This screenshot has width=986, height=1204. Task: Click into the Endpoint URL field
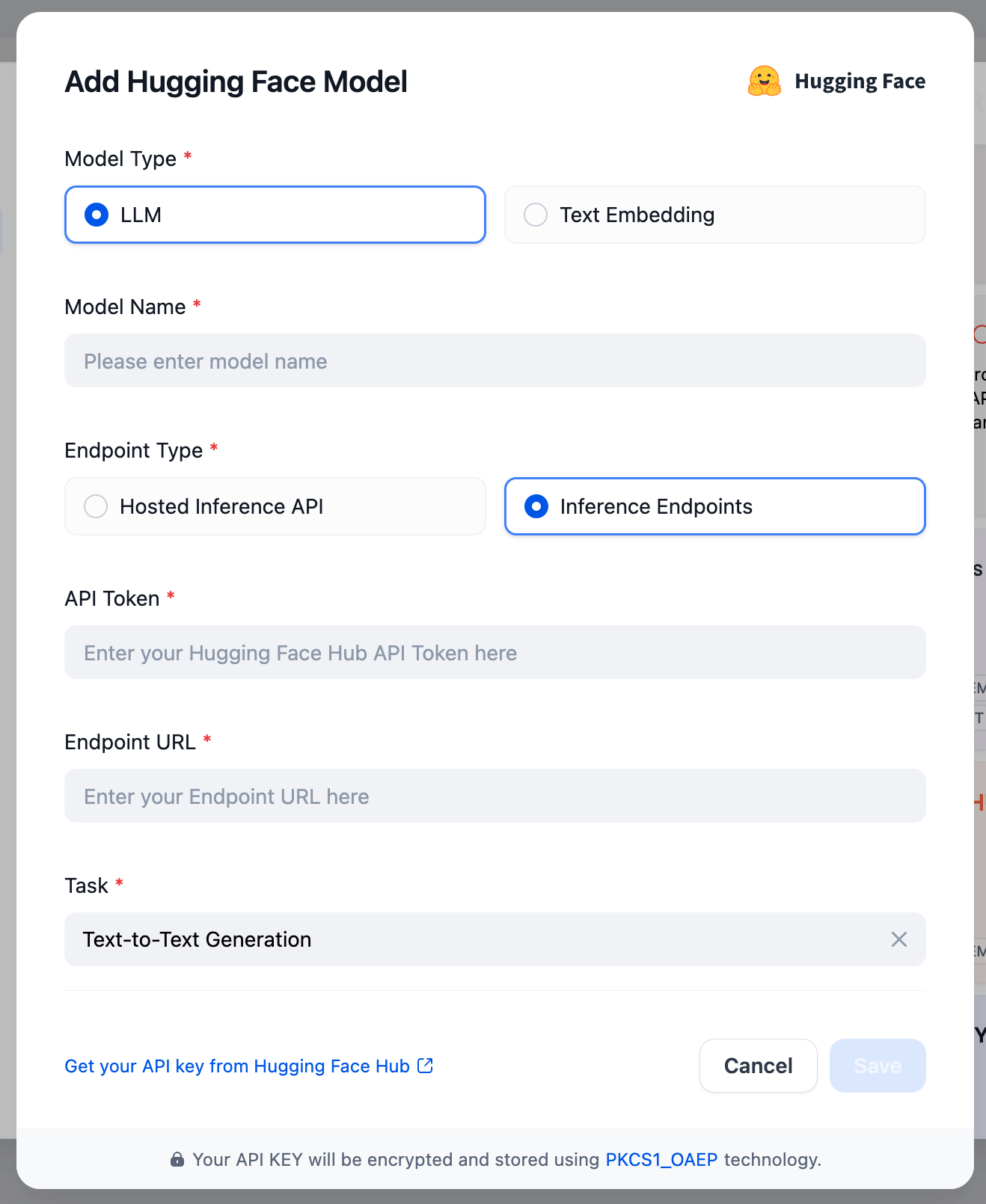pyautogui.click(x=495, y=796)
